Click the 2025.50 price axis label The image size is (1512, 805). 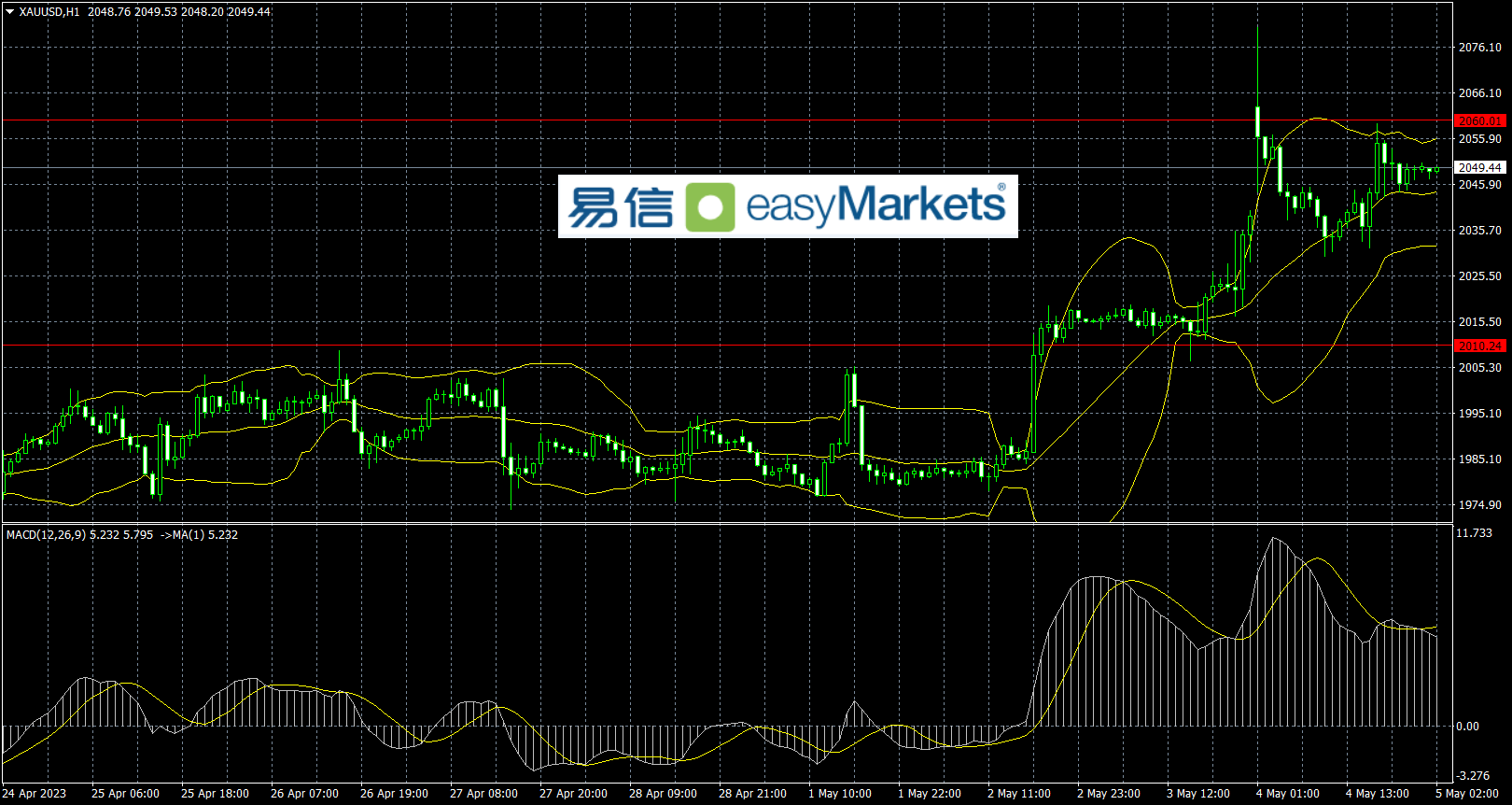[1480, 276]
